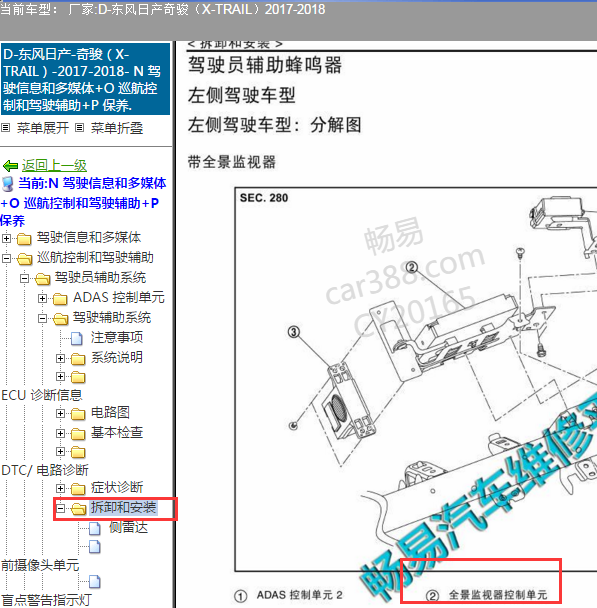The height and width of the screenshot is (608, 597).
Task: Expand the ADAS 控制单元 tree node
Action: (43, 298)
